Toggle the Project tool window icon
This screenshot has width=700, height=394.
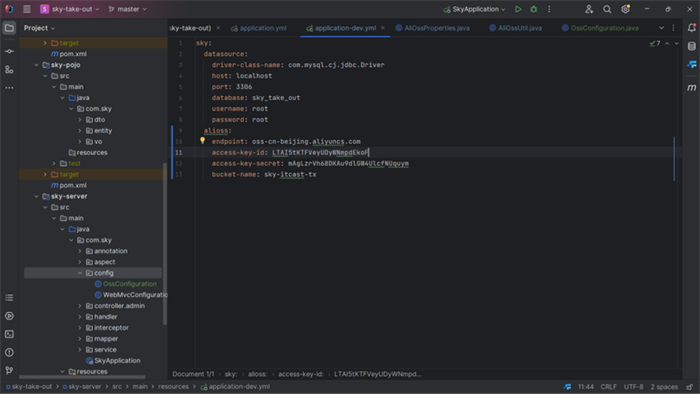pyautogui.click(x=9, y=28)
